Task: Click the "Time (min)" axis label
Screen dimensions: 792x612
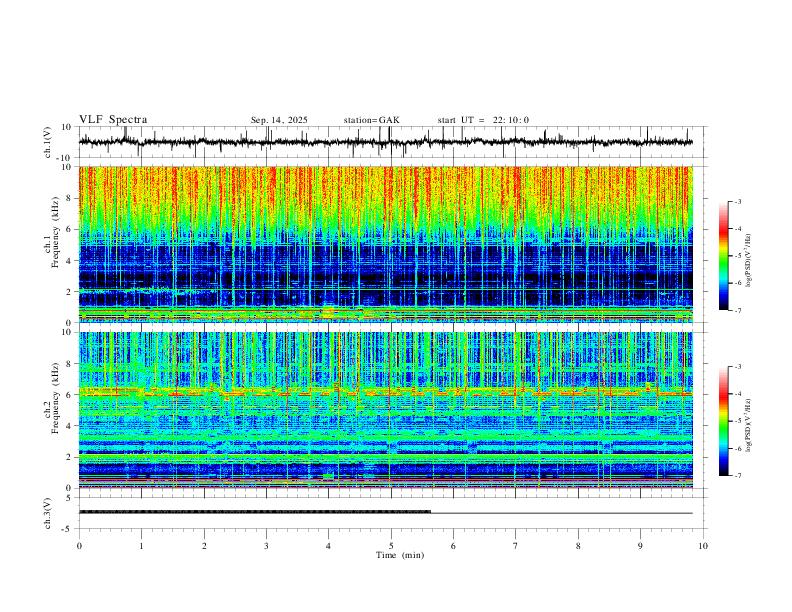Action: pyautogui.click(x=400, y=555)
